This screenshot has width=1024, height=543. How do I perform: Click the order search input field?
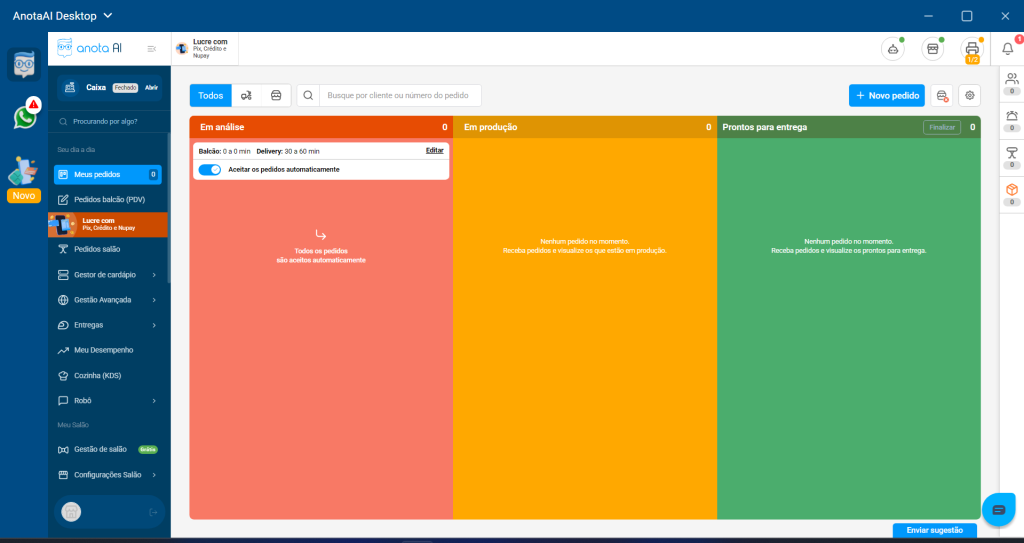click(x=400, y=95)
